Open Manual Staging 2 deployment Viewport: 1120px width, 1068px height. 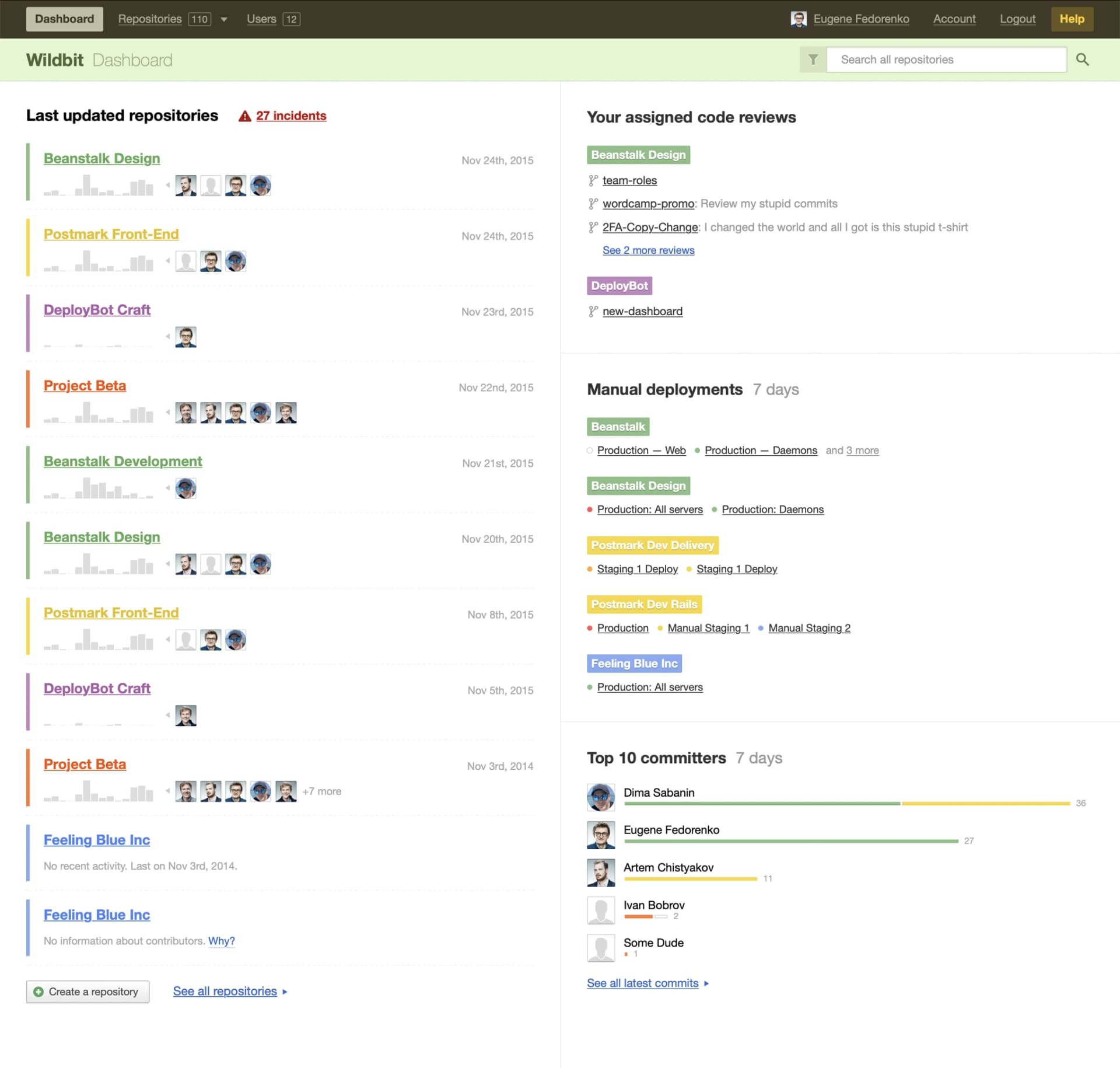pos(810,629)
